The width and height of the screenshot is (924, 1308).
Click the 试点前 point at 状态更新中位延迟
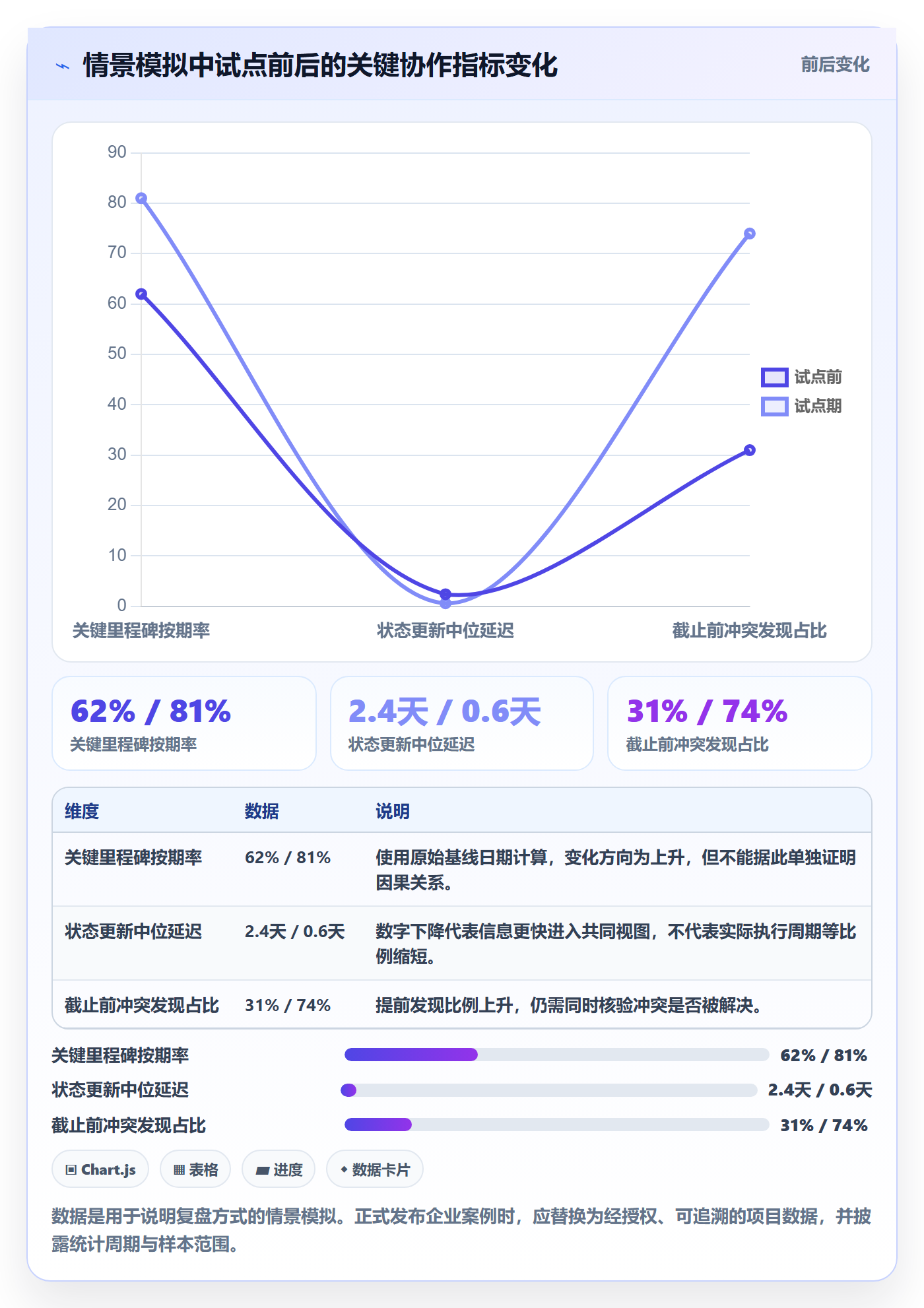445,594
